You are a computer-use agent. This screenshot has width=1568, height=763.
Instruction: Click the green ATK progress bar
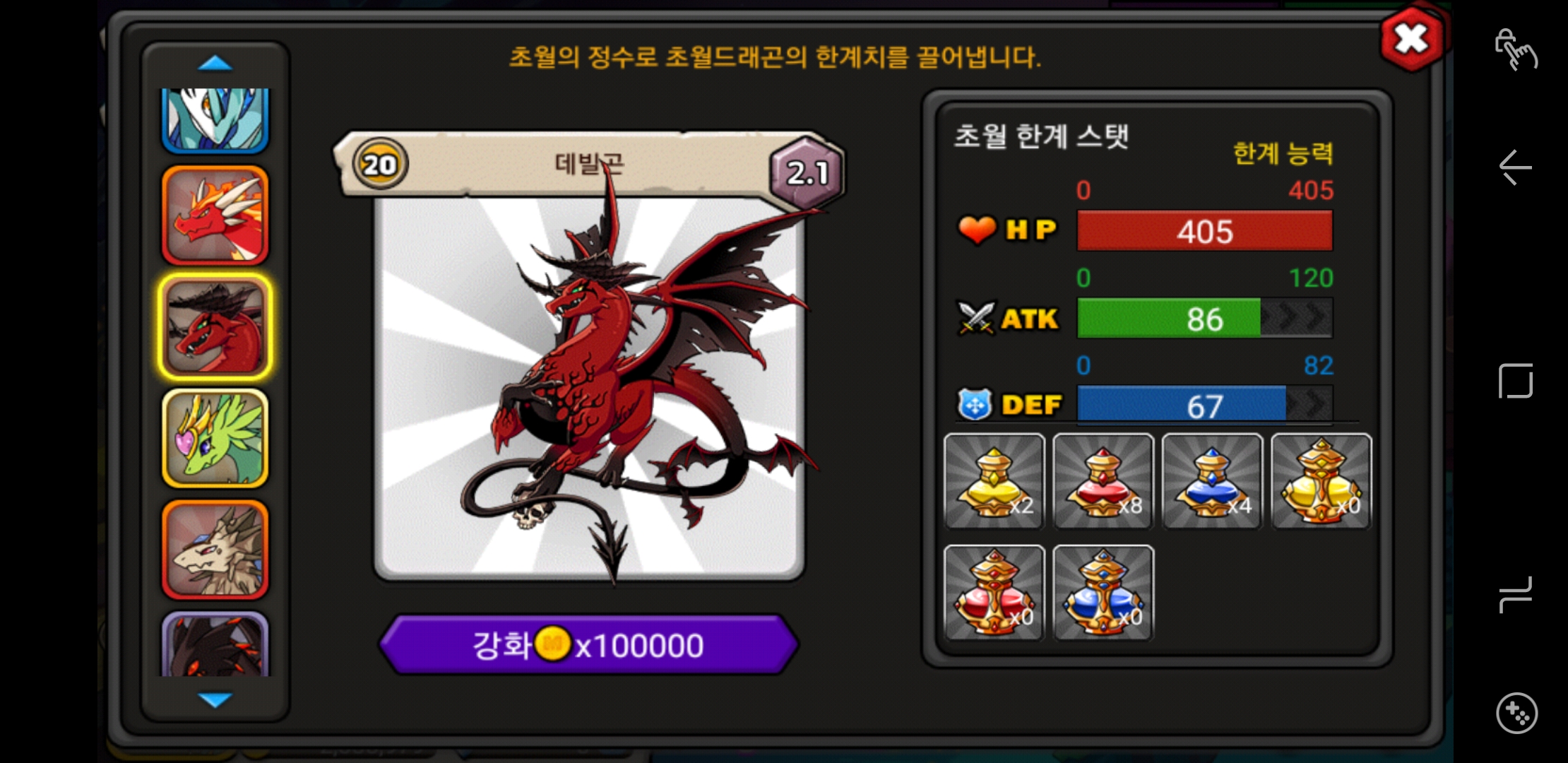(1205, 318)
